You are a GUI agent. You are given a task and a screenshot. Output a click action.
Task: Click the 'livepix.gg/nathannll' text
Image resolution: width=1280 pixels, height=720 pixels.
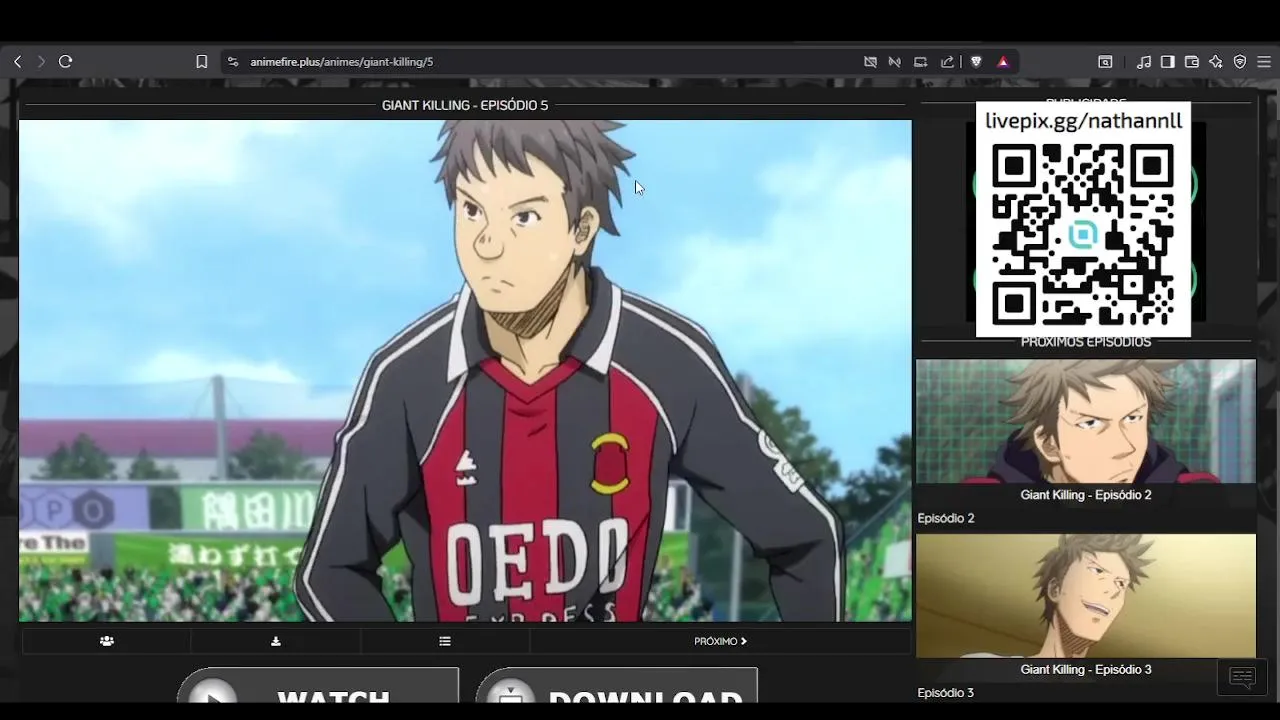tap(1084, 121)
